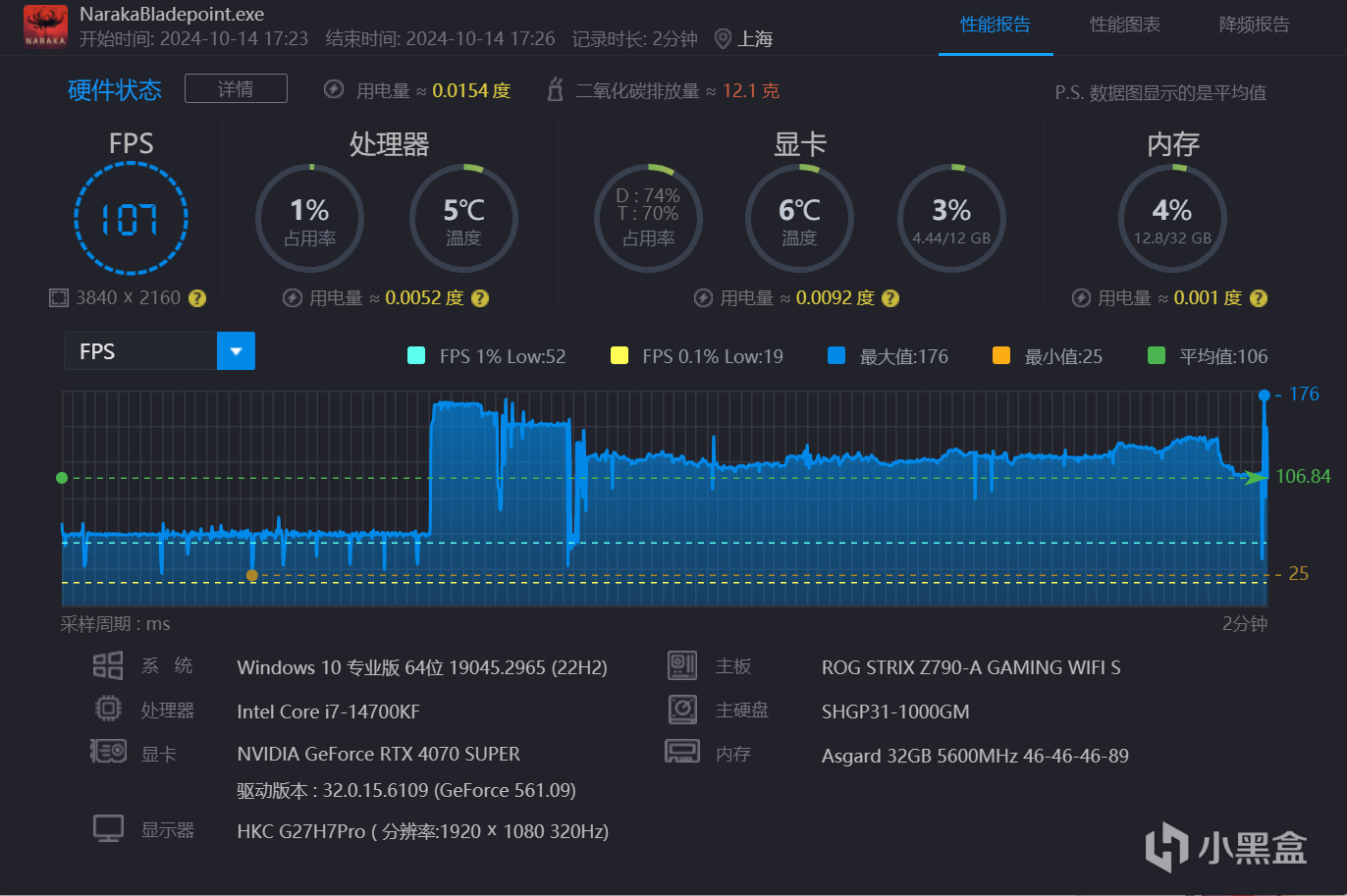1347x896 pixels.
Task: Click the location pin icon beside 上海
Action: (x=723, y=39)
